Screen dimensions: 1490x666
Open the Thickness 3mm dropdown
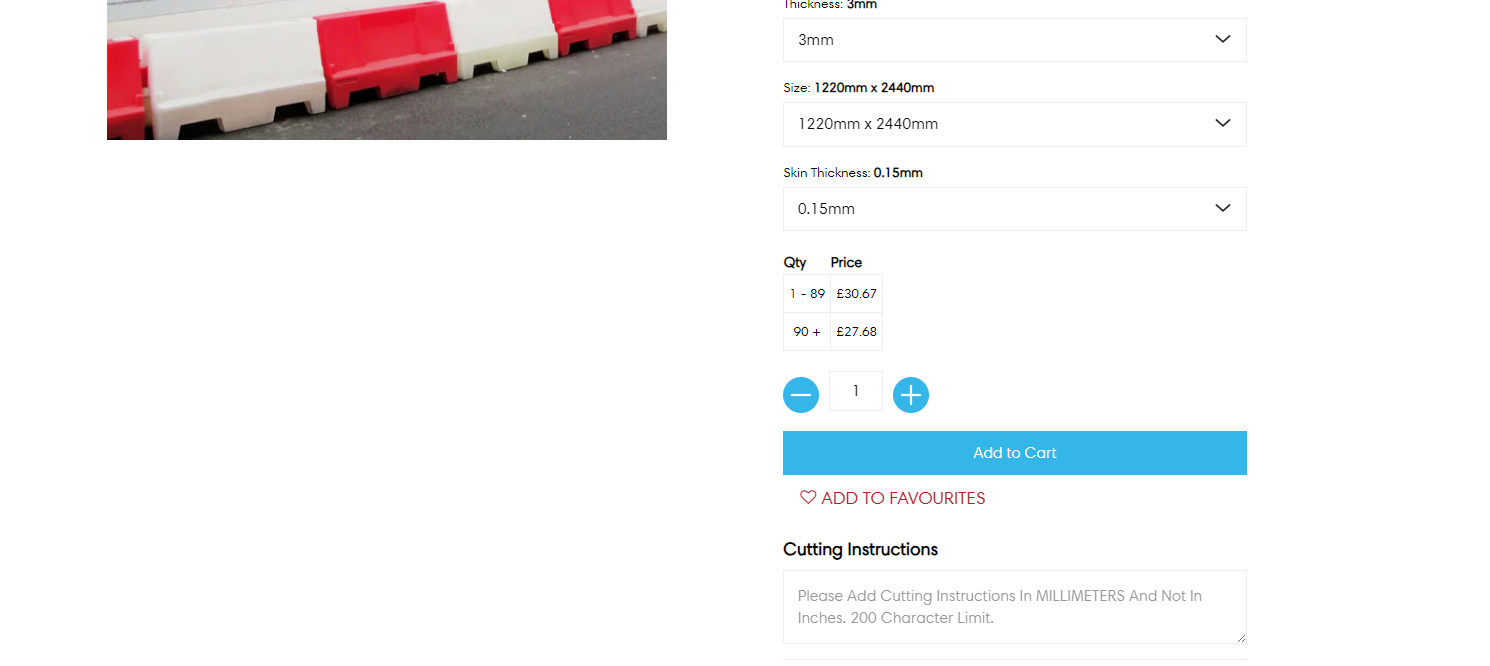pos(1015,40)
